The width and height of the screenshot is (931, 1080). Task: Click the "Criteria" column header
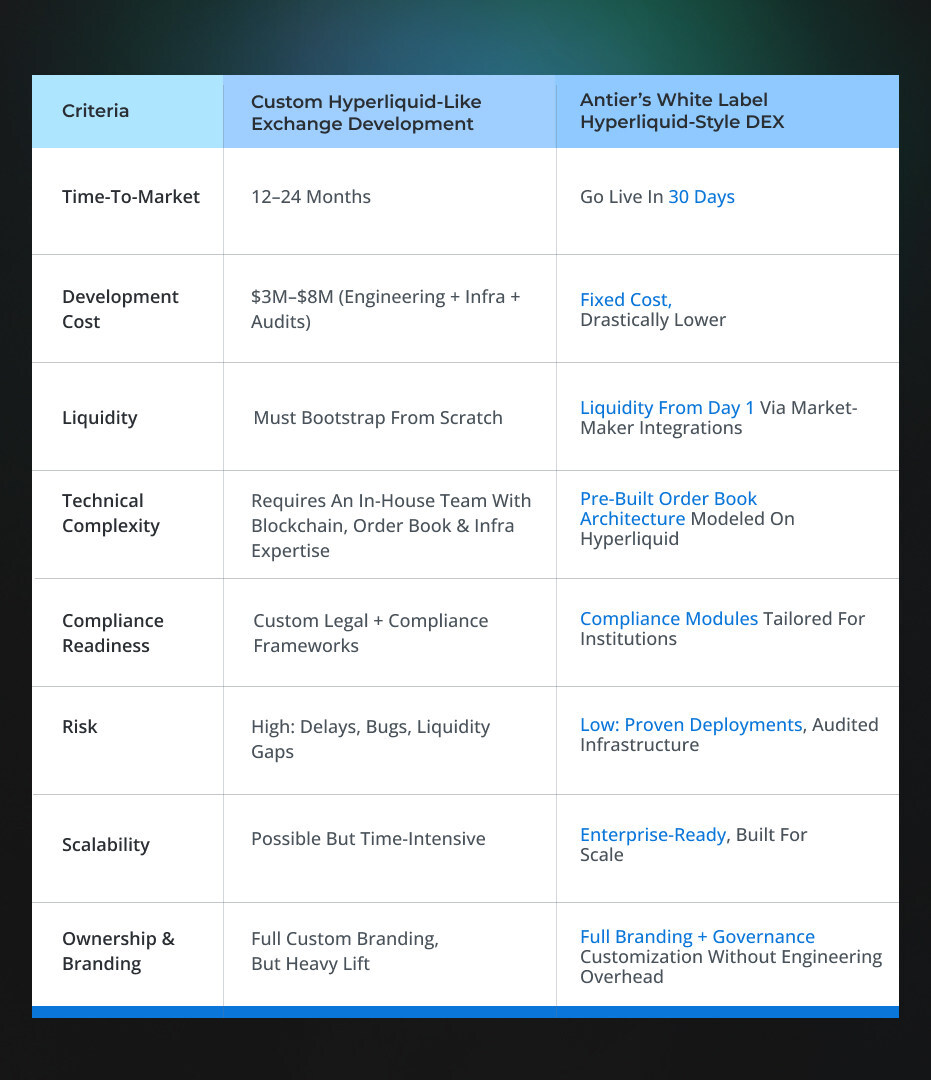click(96, 111)
